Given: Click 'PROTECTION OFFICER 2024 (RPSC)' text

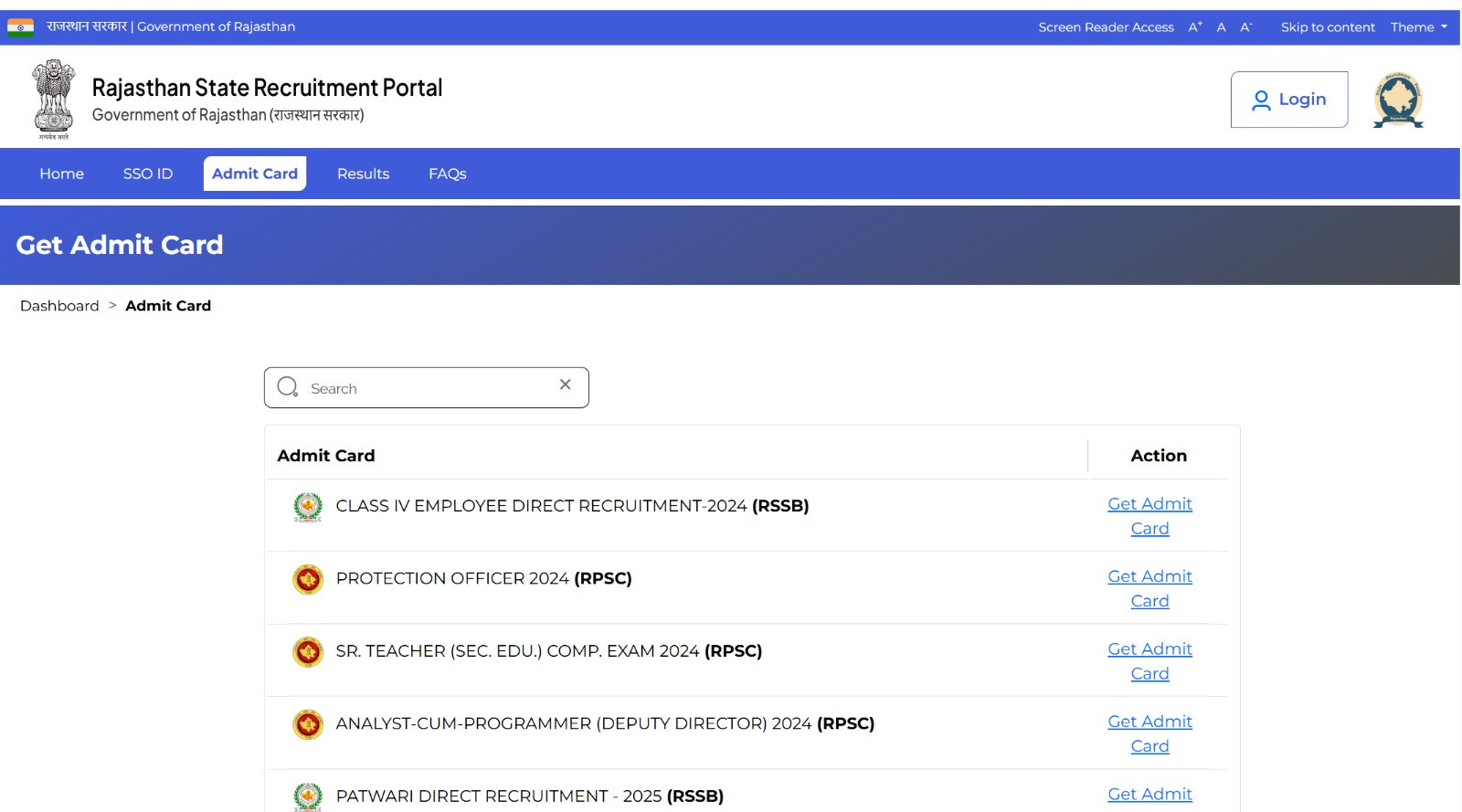Looking at the screenshot, I should [483, 578].
